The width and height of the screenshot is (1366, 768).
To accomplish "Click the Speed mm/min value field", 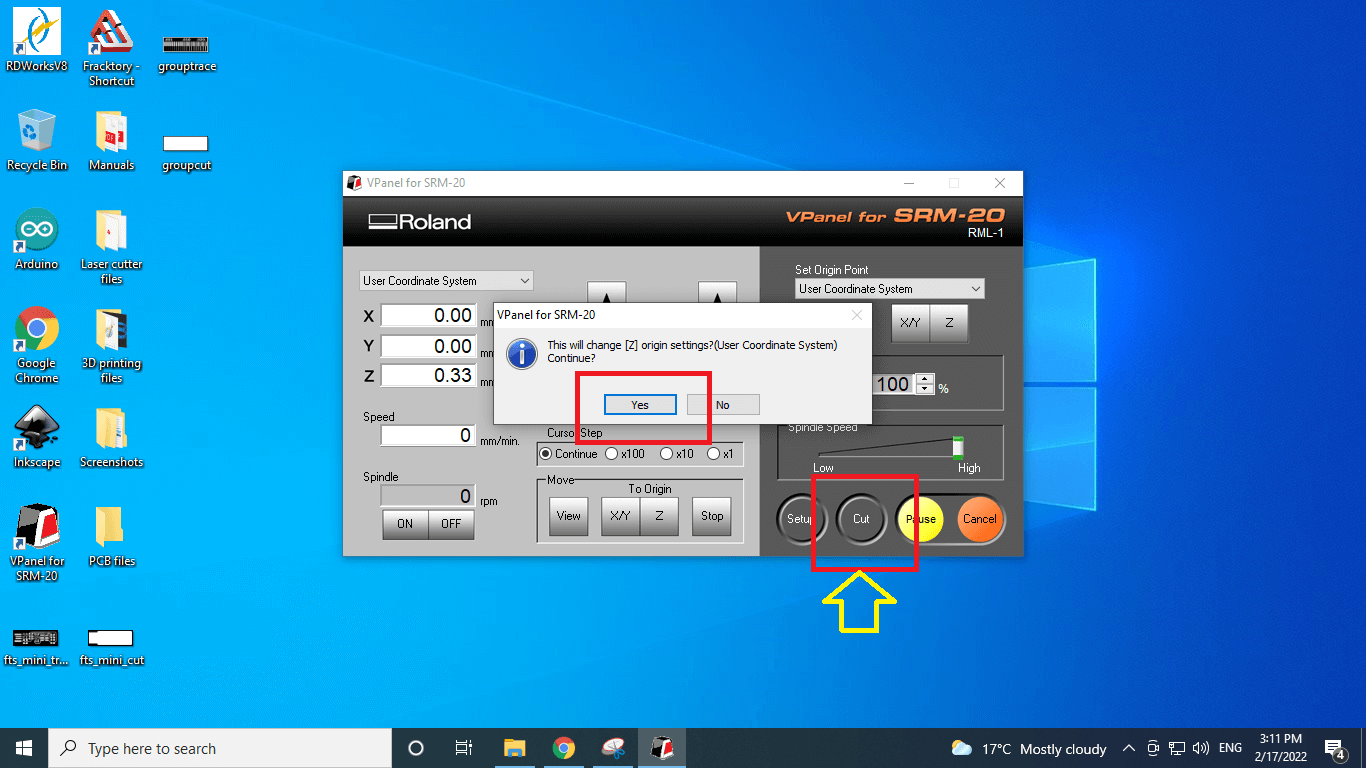I will (x=428, y=436).
